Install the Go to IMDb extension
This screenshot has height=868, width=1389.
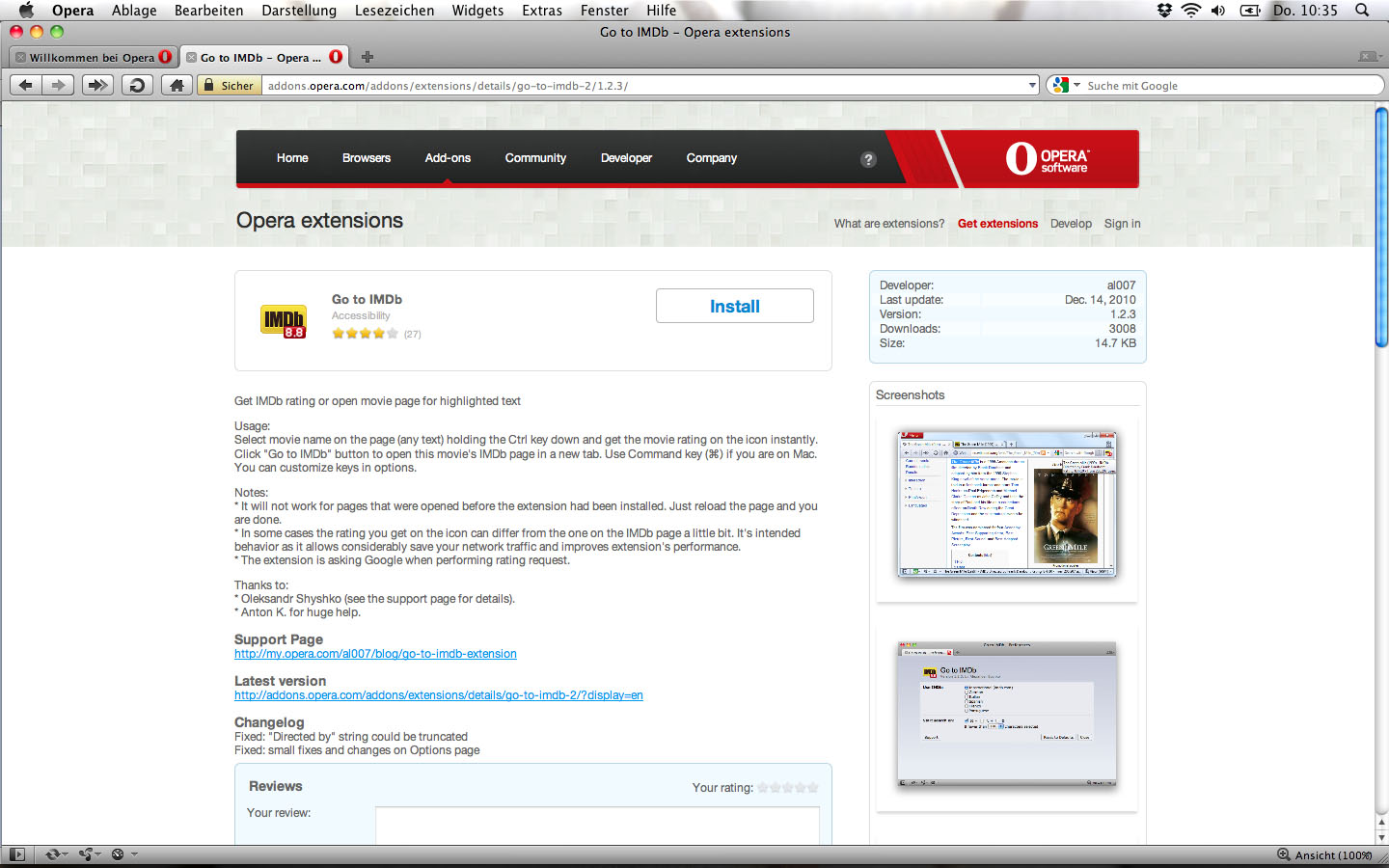click(734, 306)
